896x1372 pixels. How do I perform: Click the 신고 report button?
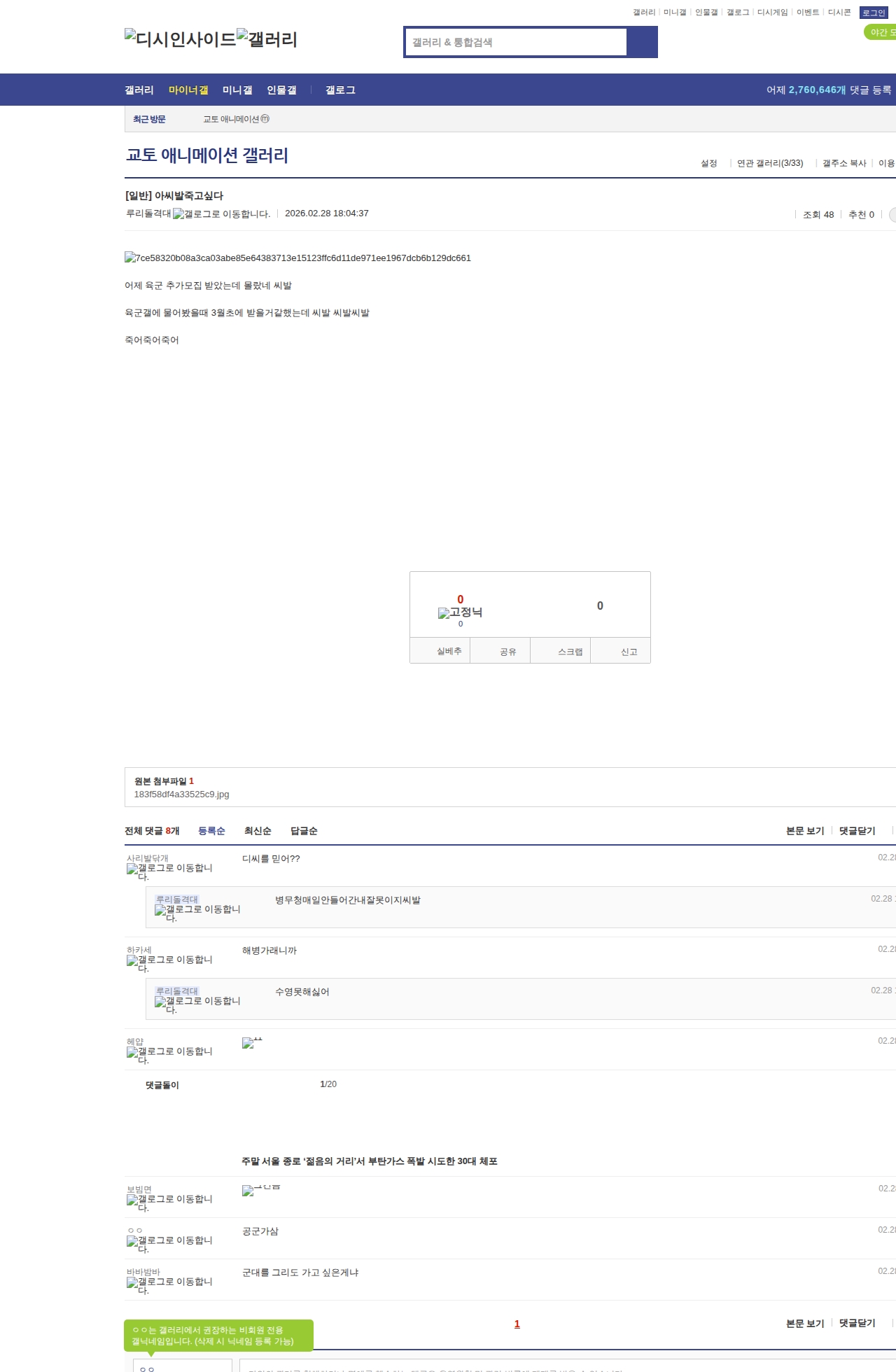pos(621,650)
